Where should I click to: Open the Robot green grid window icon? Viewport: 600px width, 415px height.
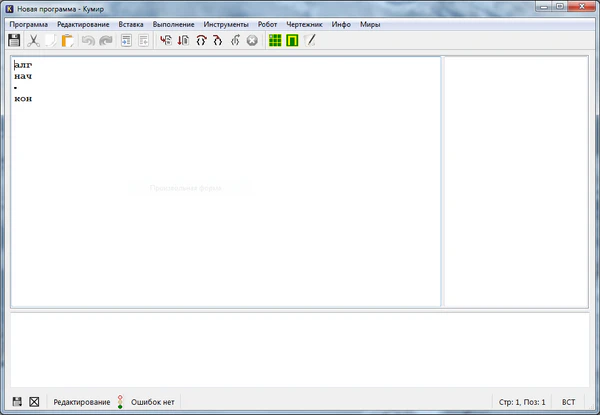pyautogui.click(x=275, y=41)
